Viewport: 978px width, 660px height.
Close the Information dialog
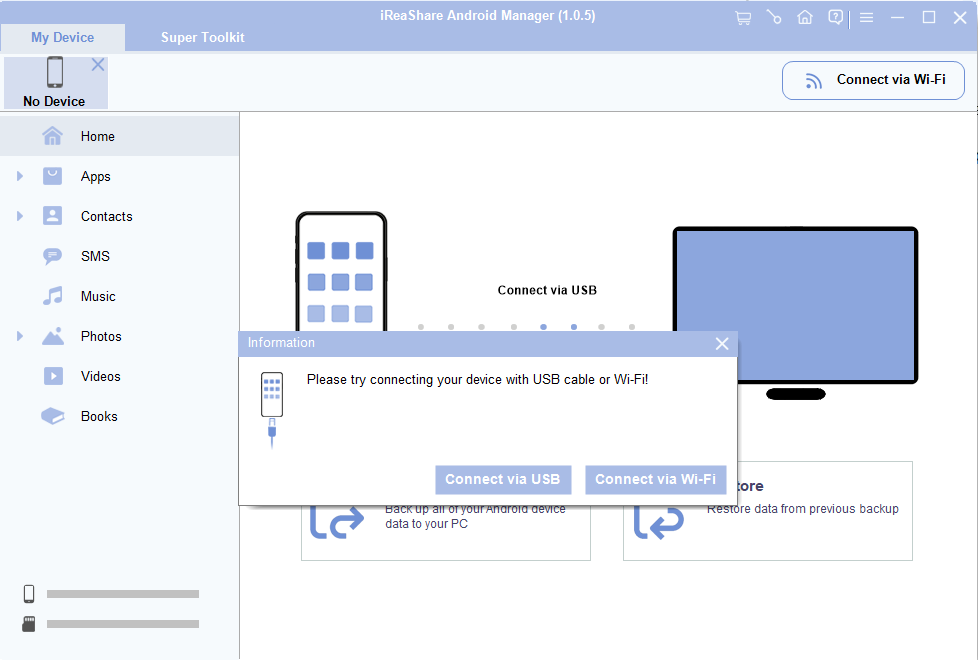pyautogui.click(x=722, y=343)
